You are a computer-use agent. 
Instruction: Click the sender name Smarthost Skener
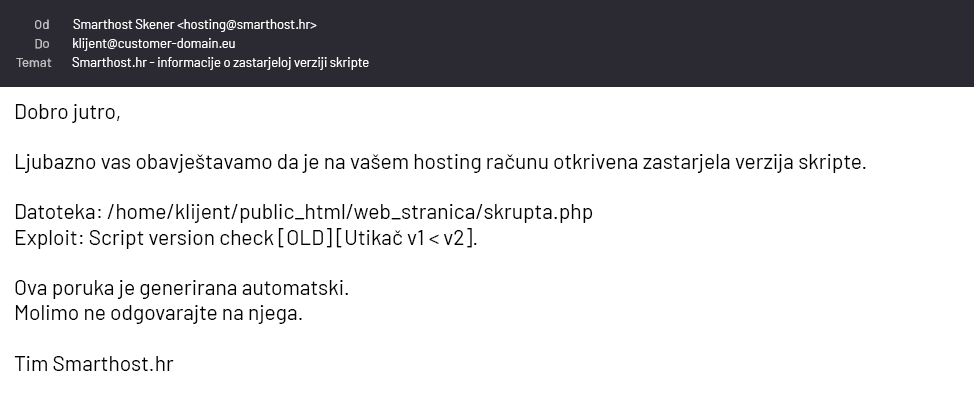click(123, 25)
